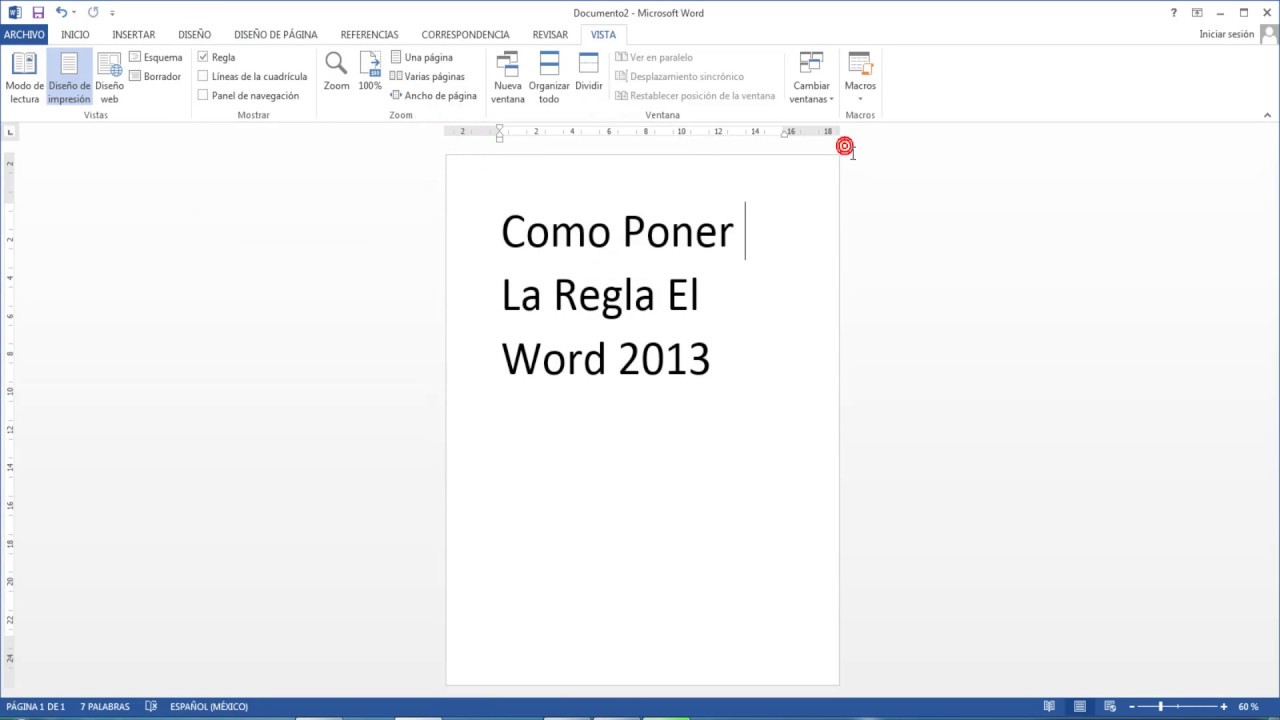This screenshot has height=720, width=1280.
Task: Open the Zoom dialog magnifier
Action: [336, 72]
